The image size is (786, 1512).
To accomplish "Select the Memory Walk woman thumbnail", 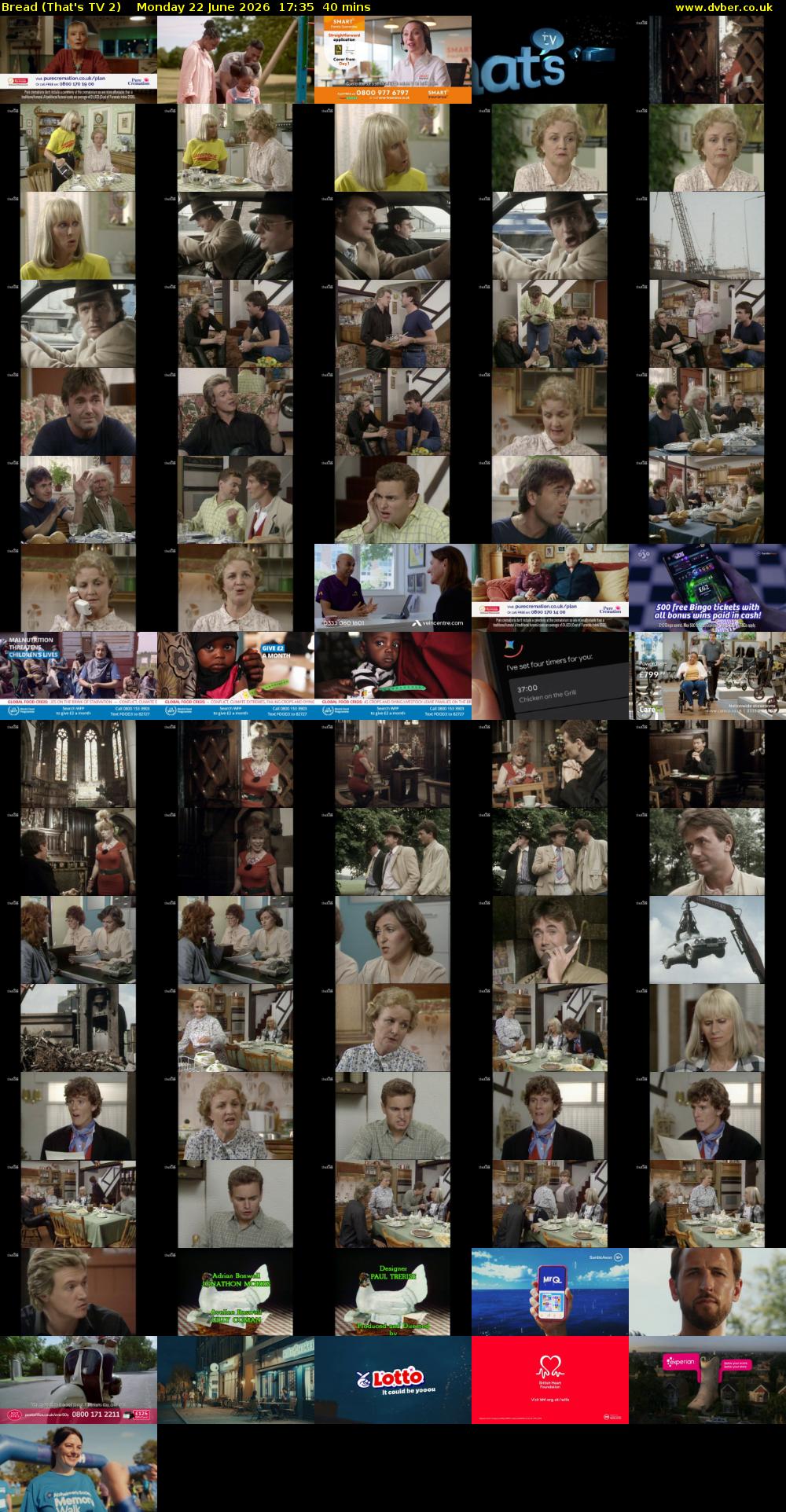I will click(79, 1468).
